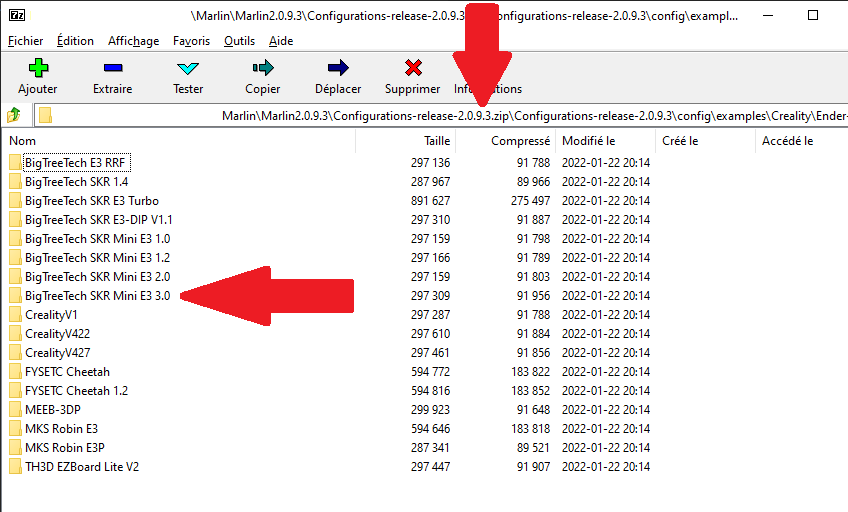The image size is (848, 512).
Task: Select BigTreeTech SKR E3 Turbo folder name
Action: pos(92,201)
